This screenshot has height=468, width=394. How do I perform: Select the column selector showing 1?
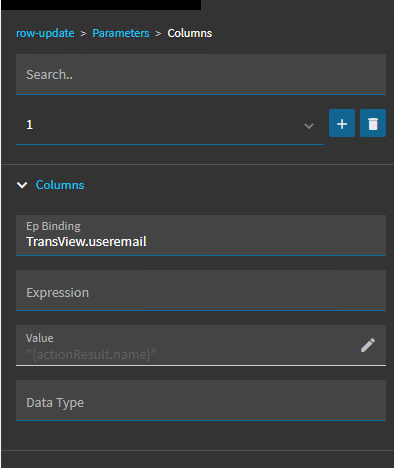point(170,126)
